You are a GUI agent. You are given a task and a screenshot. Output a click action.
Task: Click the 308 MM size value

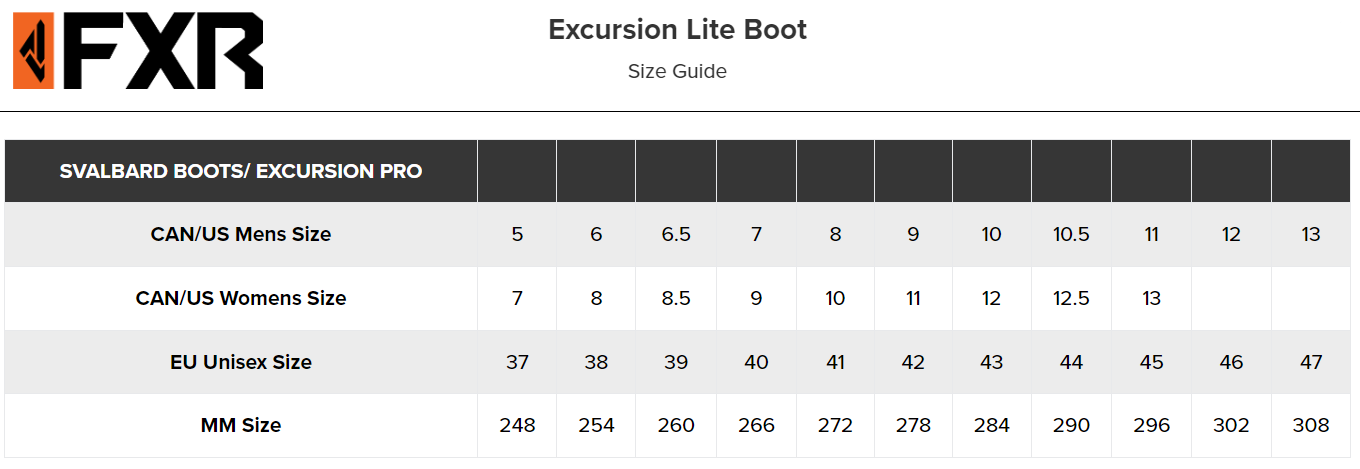(x=1311, y=425)
